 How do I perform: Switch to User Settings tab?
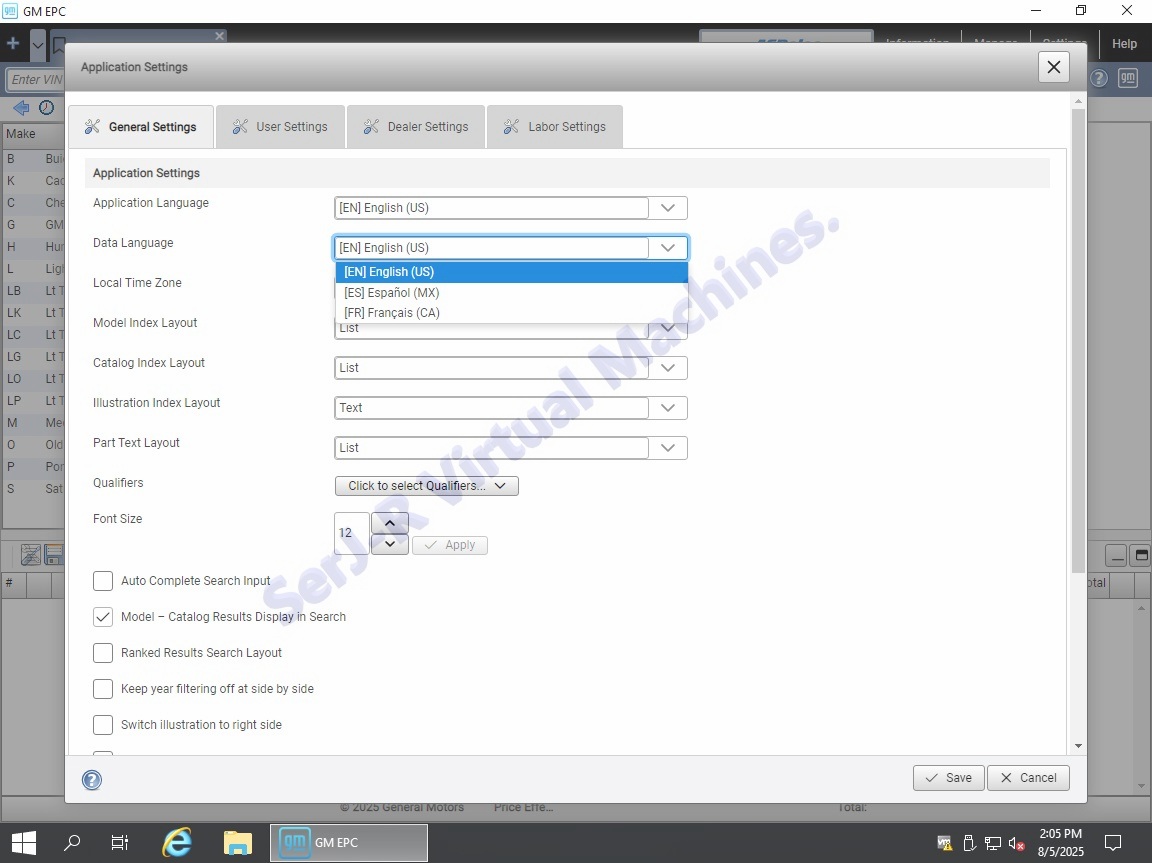point(281,127)
